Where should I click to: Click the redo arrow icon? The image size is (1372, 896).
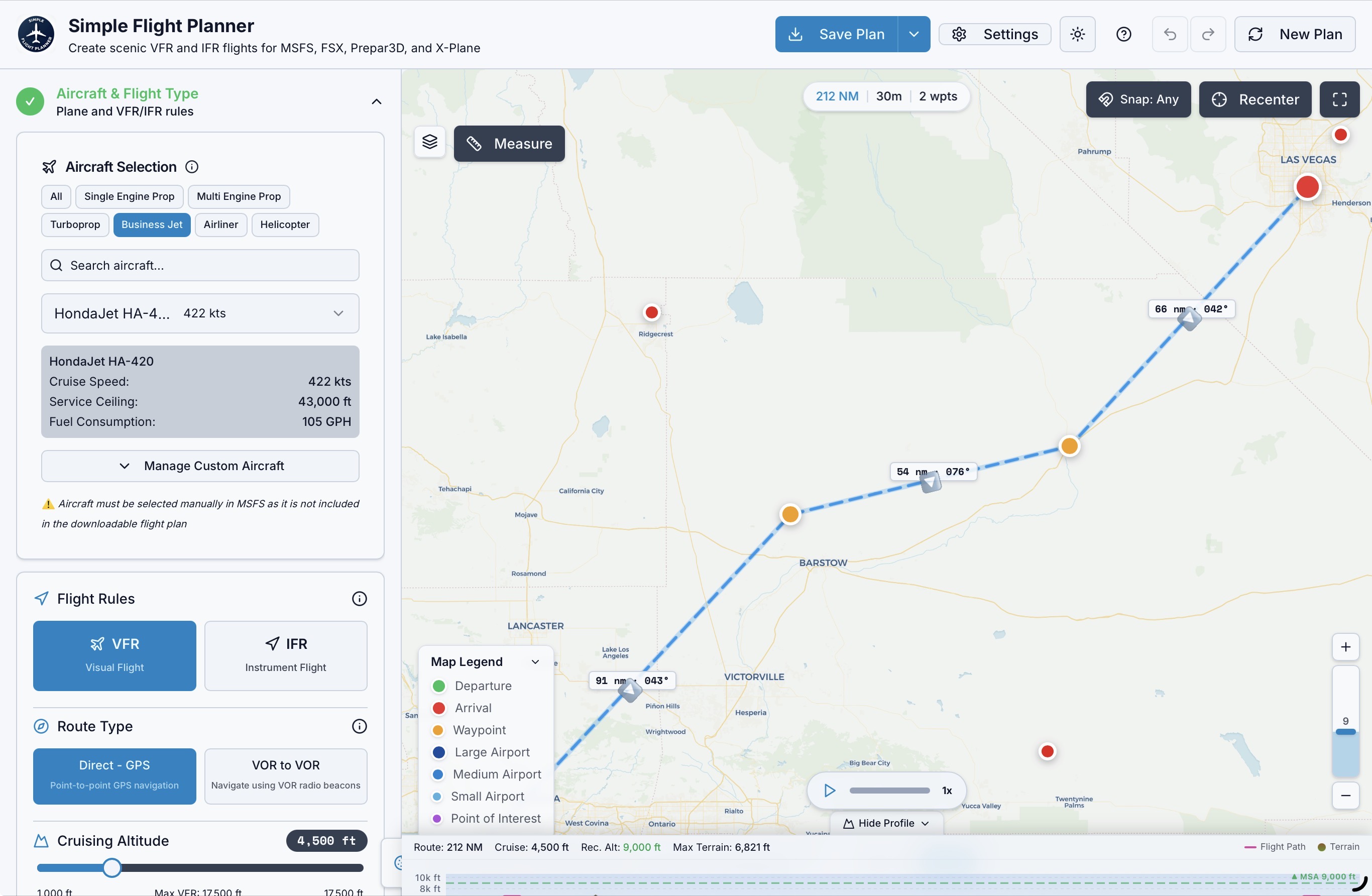1208,34
